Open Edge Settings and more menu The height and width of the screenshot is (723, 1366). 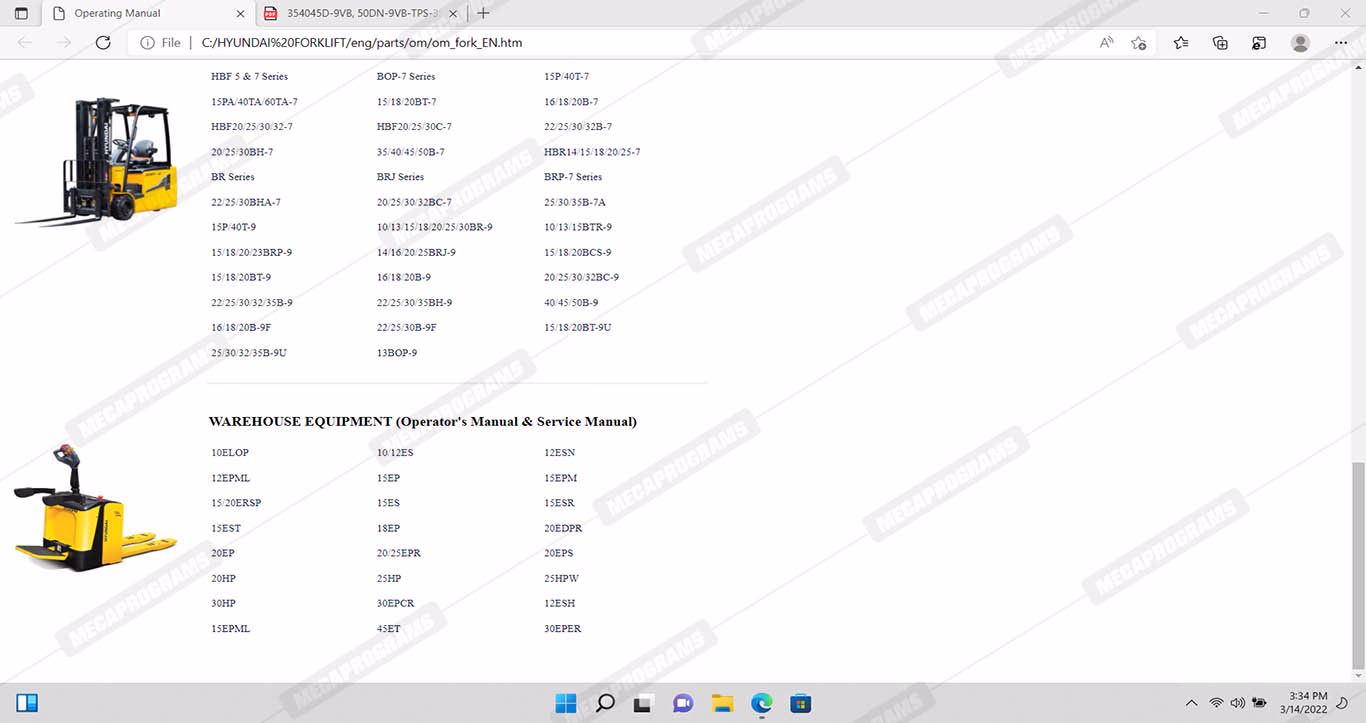[1341, 43]
